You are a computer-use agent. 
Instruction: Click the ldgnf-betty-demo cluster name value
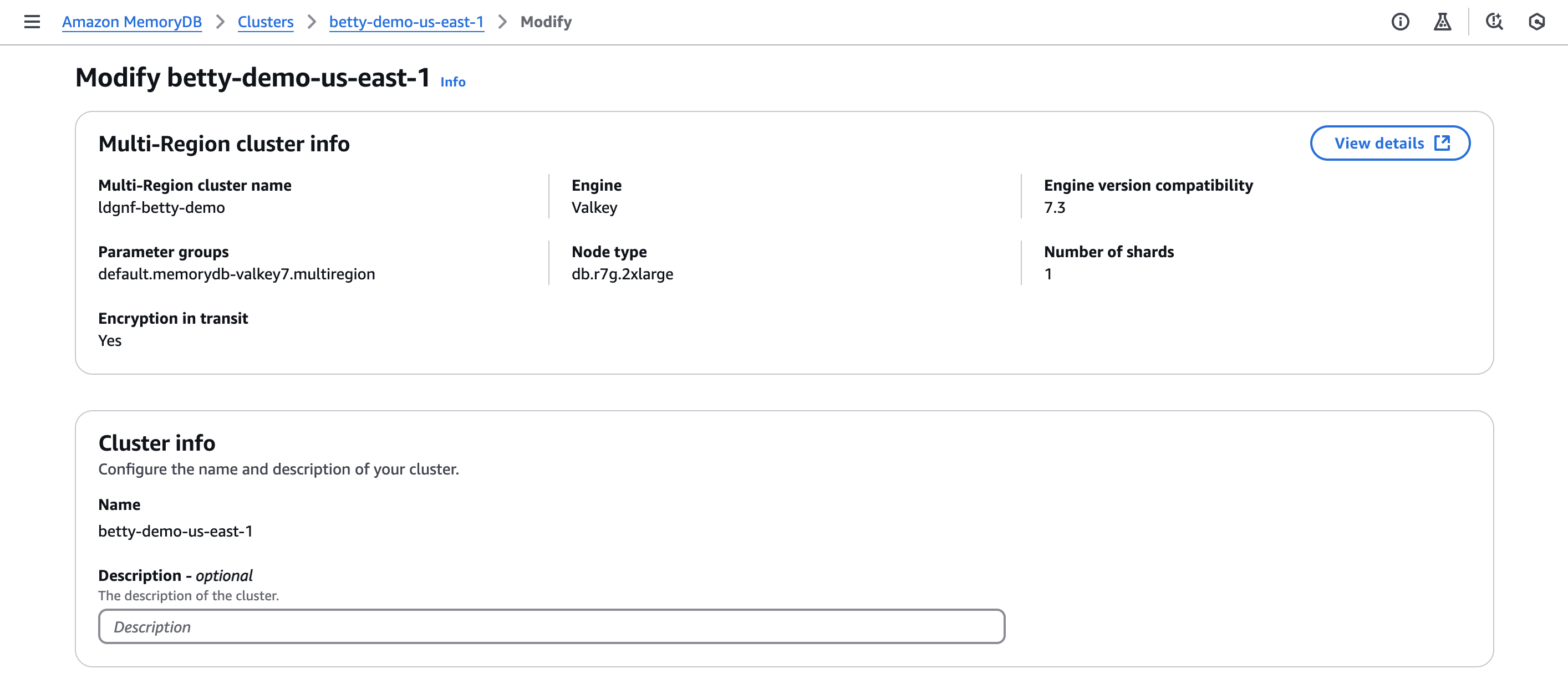(x=161, y=207)
